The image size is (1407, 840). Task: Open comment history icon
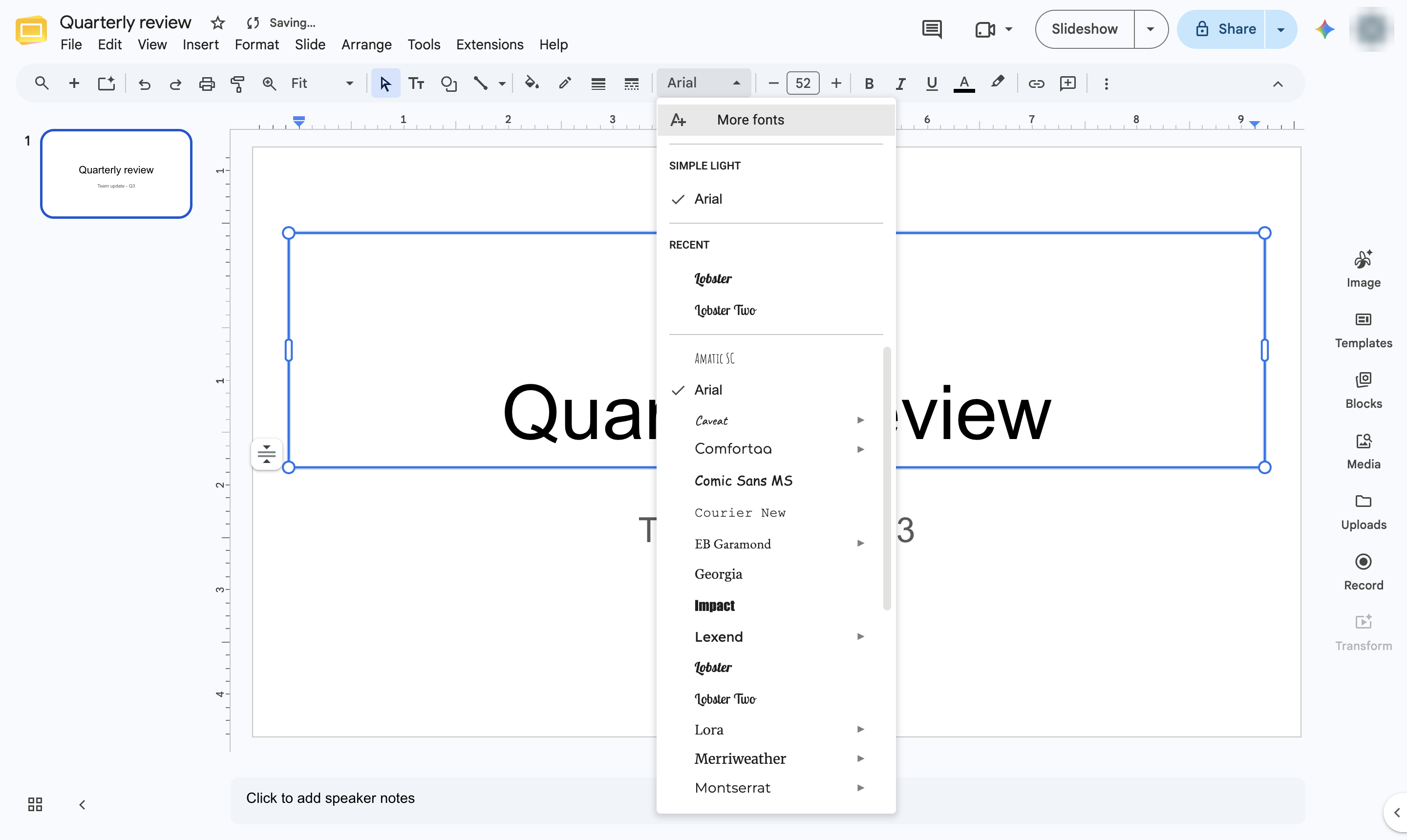pyautogui.click(x=932, y=29)
